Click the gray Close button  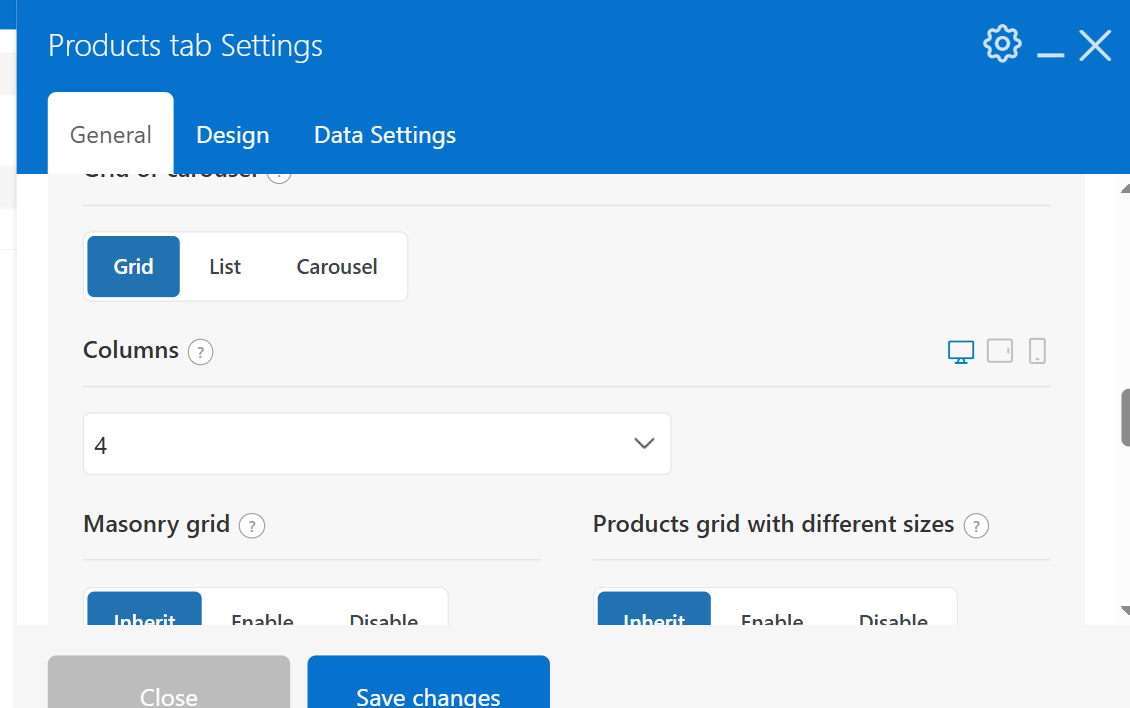(x=169, y=681)
